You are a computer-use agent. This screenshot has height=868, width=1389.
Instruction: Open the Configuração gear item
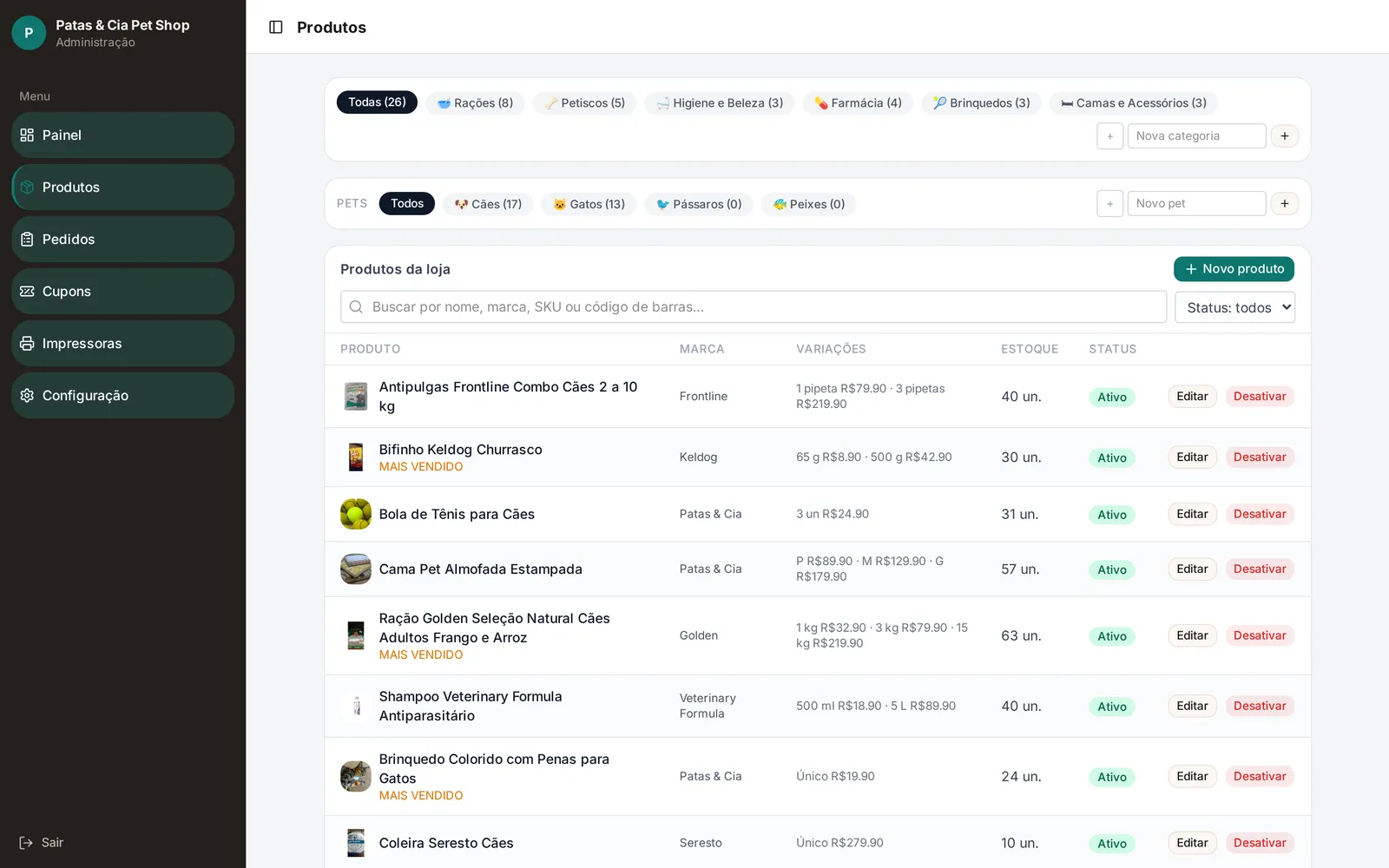pyautogui.click(x=122, y=395)
